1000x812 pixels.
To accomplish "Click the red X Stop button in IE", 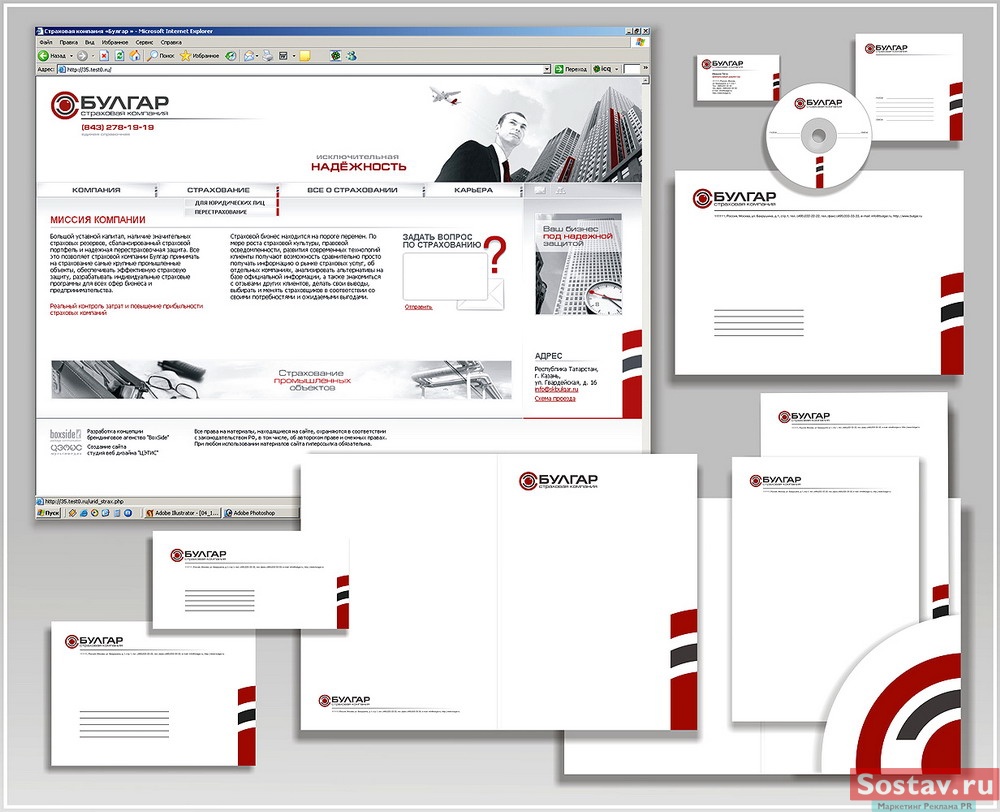I will pos(104,56).
